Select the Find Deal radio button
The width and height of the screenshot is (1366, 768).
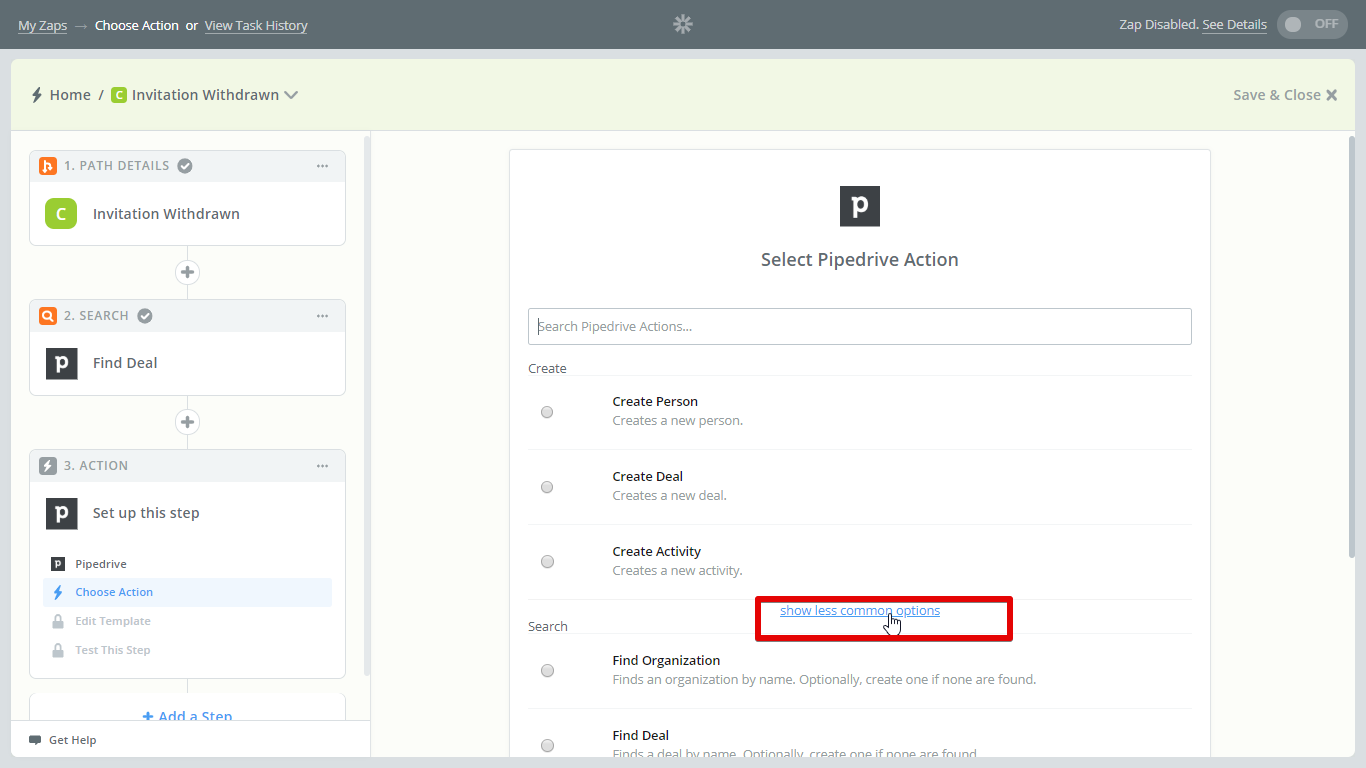coord(547,745)
